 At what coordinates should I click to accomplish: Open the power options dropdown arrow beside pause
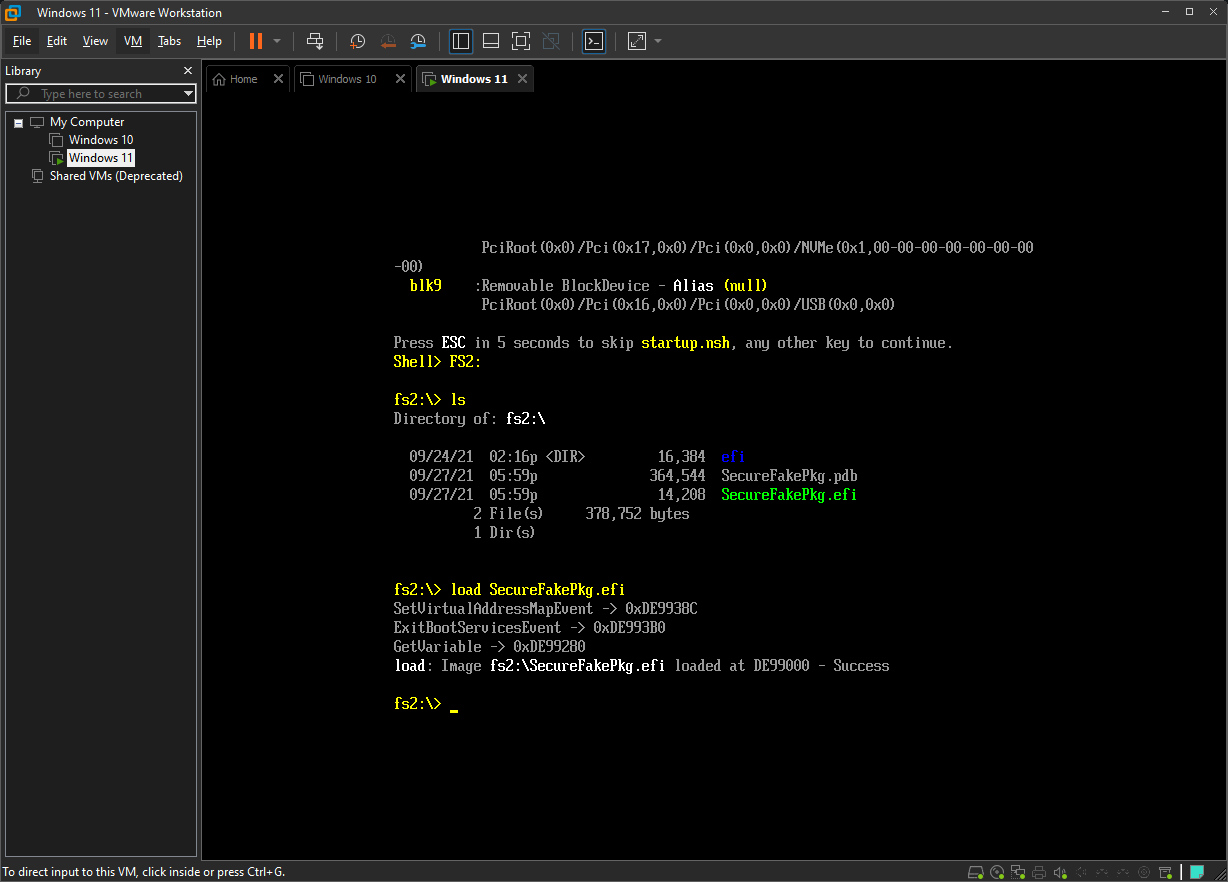tap(277, 41)
